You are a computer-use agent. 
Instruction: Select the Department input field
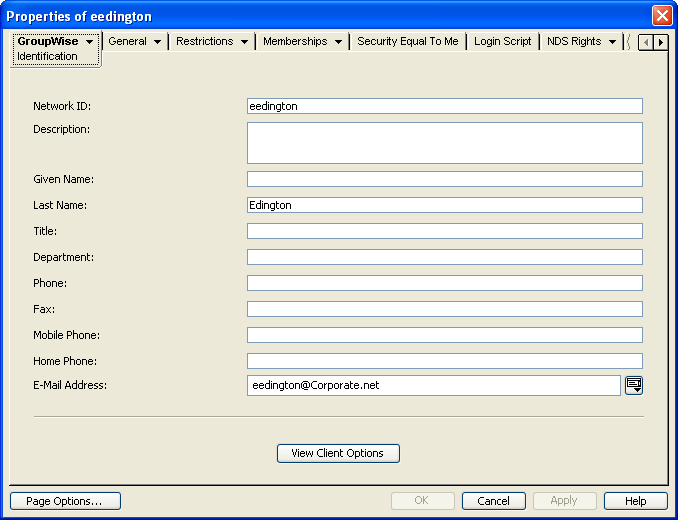tap(444, 257)
